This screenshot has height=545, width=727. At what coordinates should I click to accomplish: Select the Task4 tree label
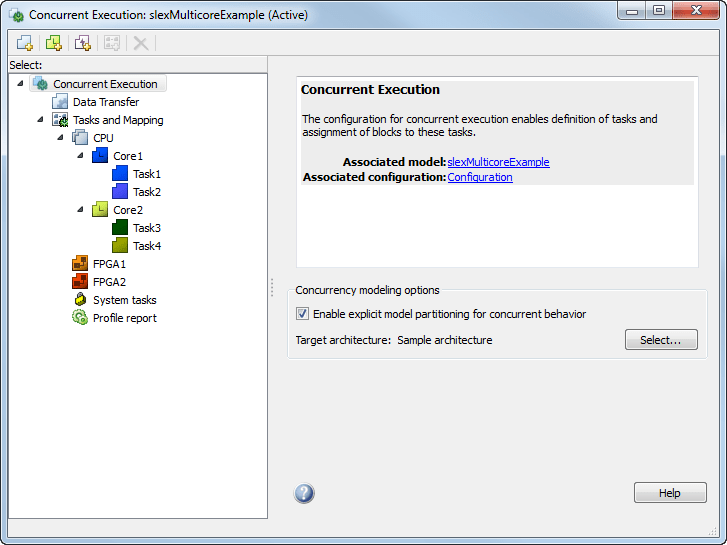tap(147, 246)
